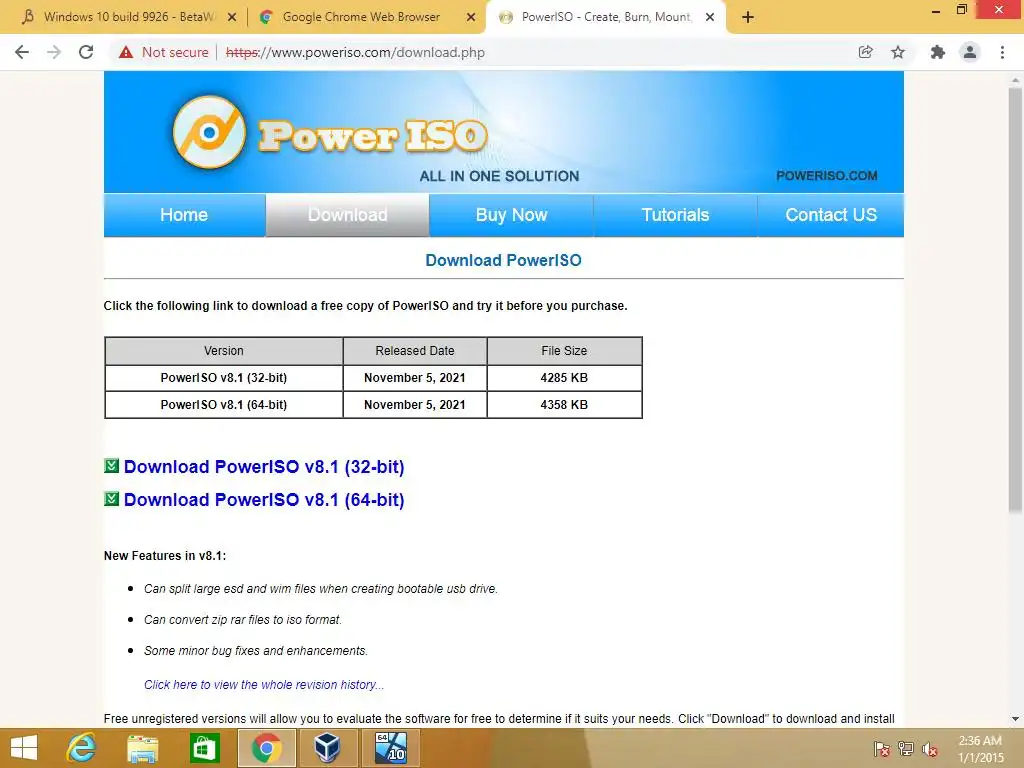The image size is (1024, 768).
Task: Click the network tray icon
Action: click(905, 749)
